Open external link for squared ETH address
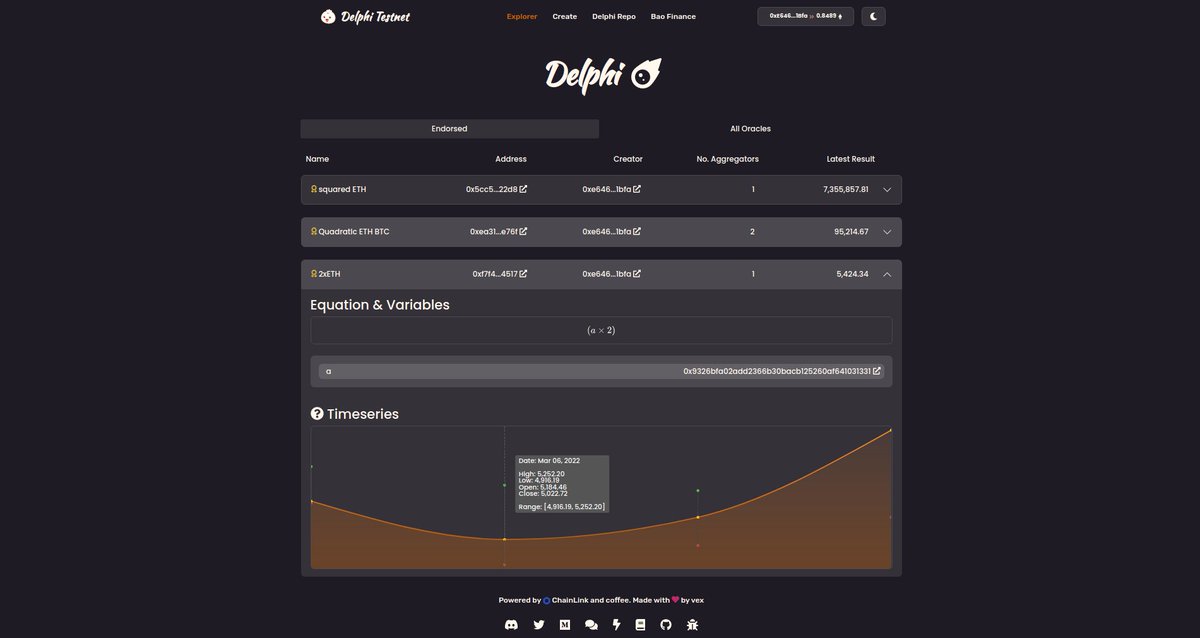 pos(523,189)
